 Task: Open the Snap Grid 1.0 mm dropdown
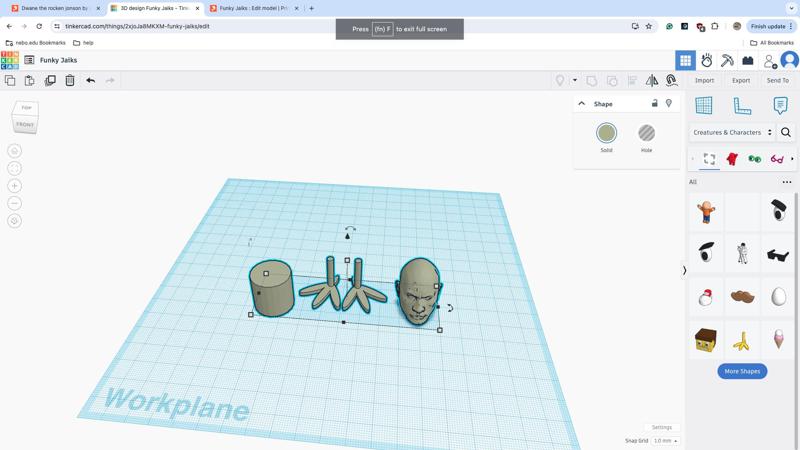click(665, 440)
